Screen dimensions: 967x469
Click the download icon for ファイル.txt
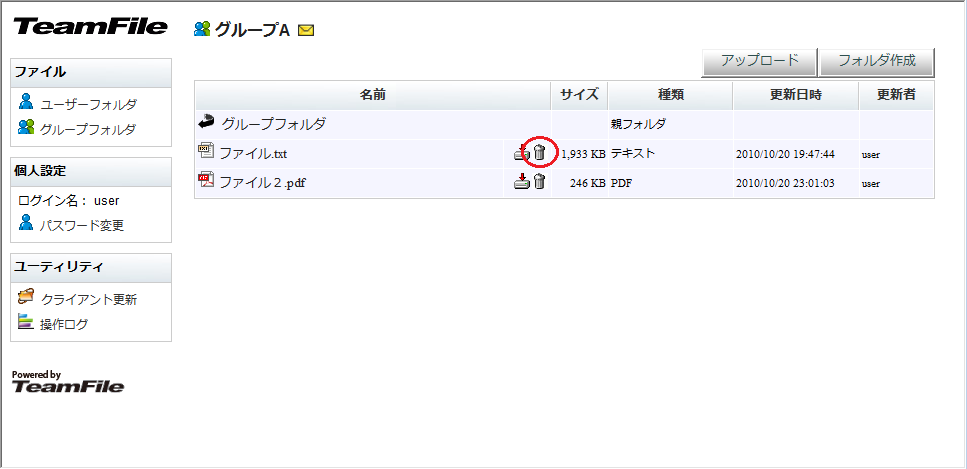[521, 154]
